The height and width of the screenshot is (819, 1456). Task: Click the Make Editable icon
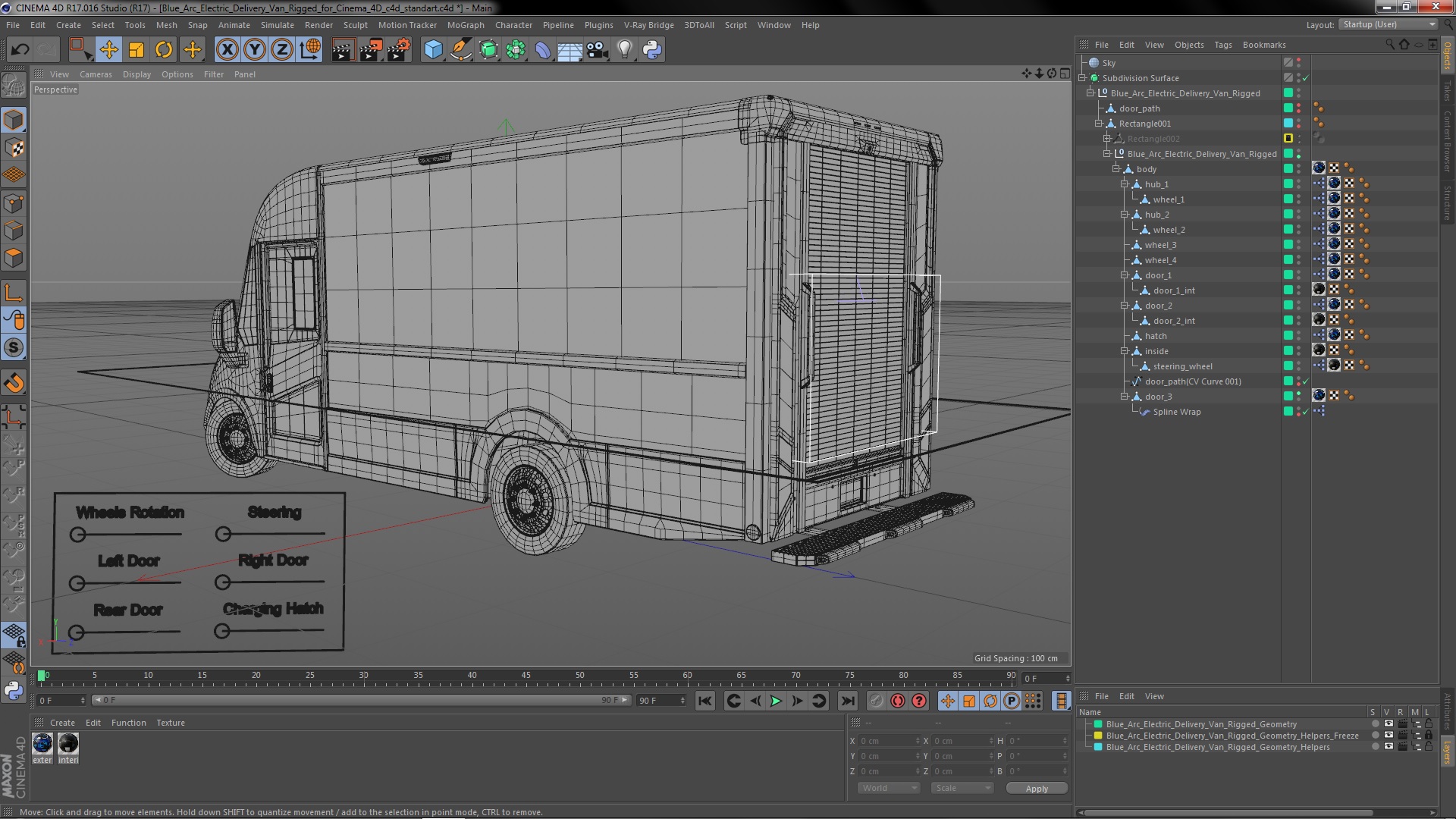click(x=14, y=85)
